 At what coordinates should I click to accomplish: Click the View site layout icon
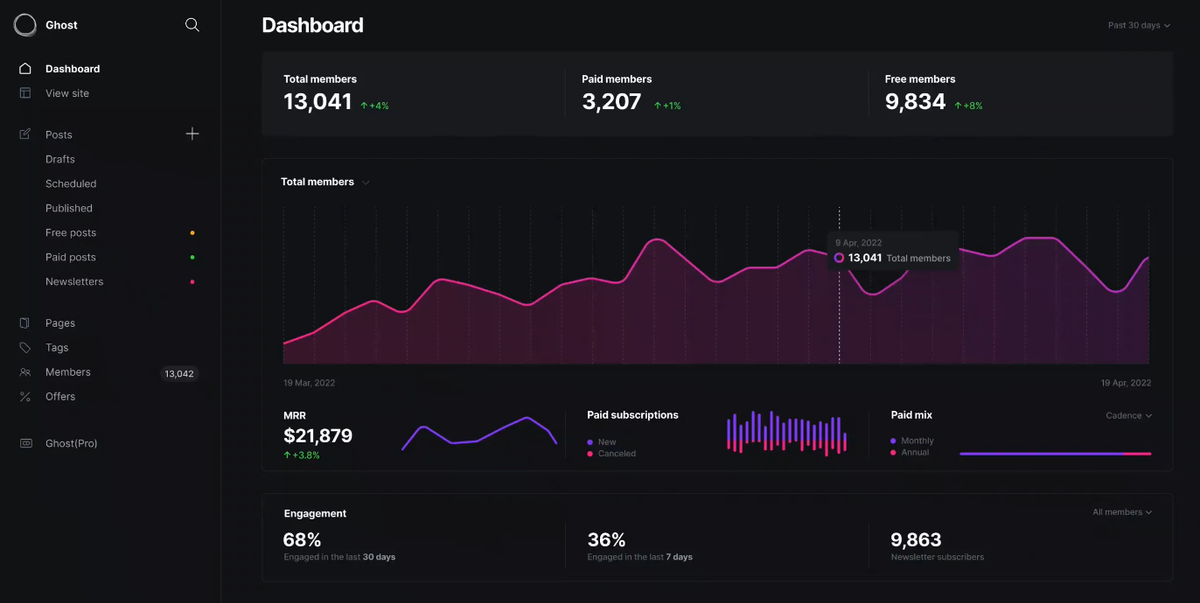(x=25, y=93)
